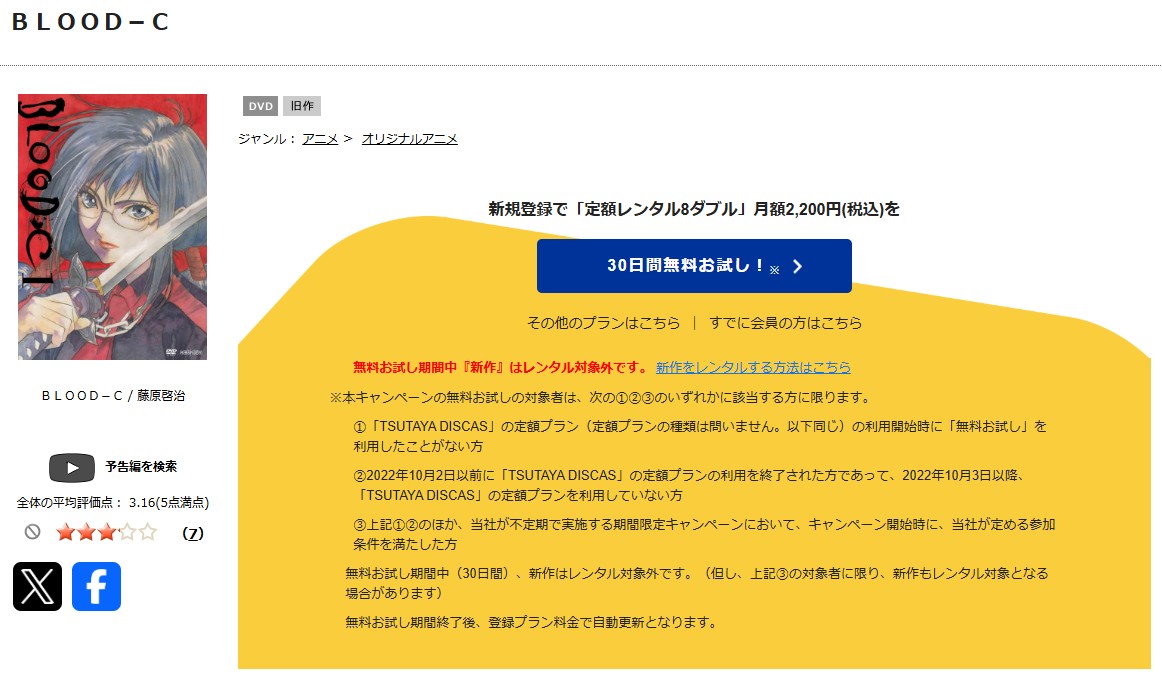This screenshot has width=1162, height=680.
Task: Click the DVD format badge
Action: click(260, 106)
